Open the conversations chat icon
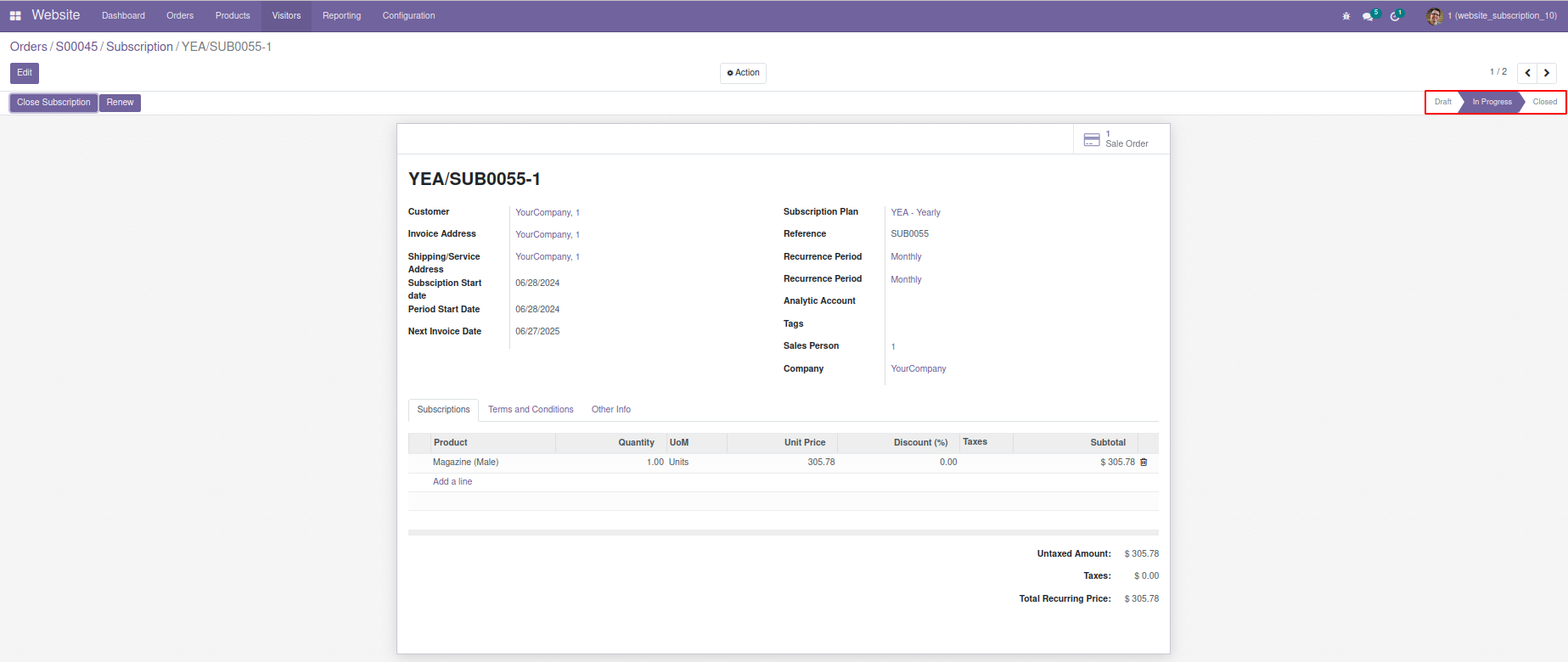The height and width of the screenshot is (662, 1568). (1368, 16)
